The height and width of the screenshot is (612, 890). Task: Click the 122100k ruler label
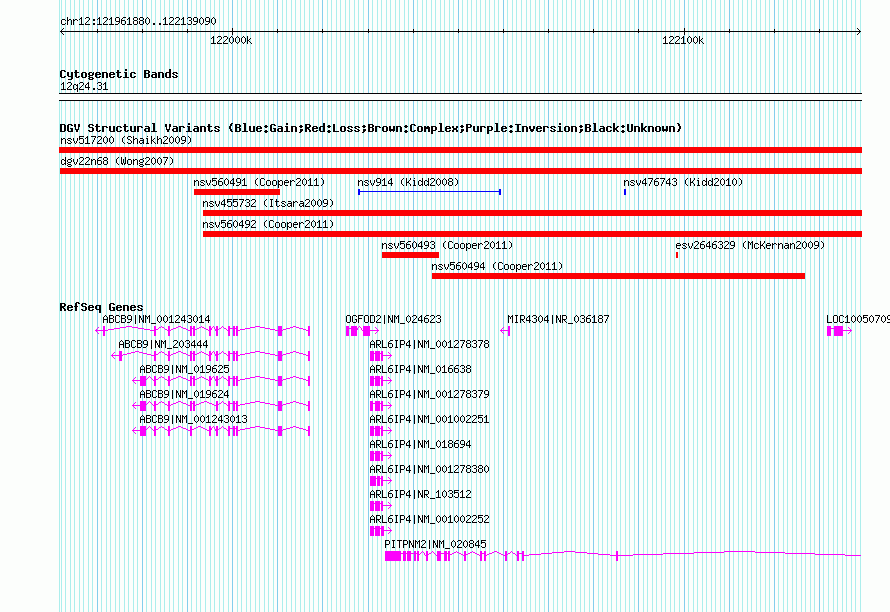[683, 40]
